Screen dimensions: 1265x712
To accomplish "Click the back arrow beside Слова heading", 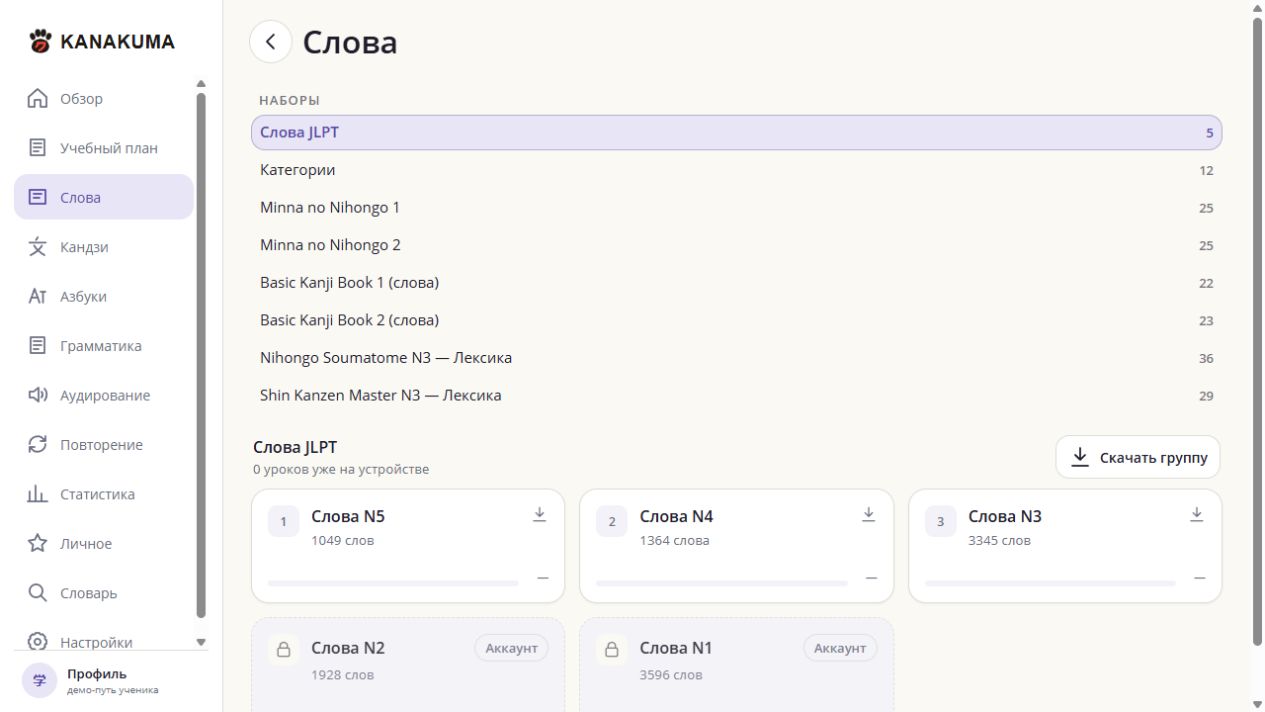I will coord(271,42).
